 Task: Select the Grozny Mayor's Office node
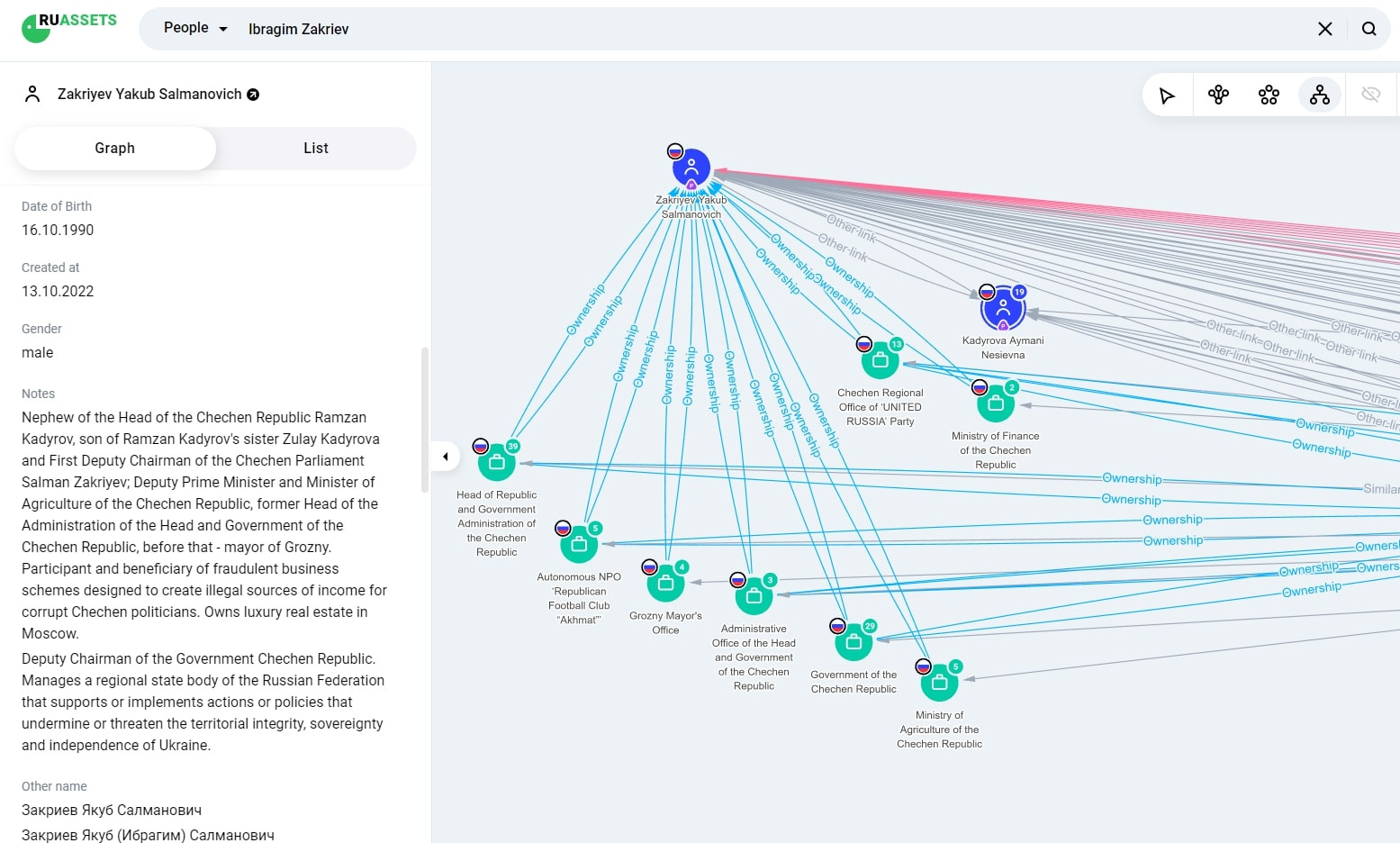pyautogui.click(x=665, y=583)
